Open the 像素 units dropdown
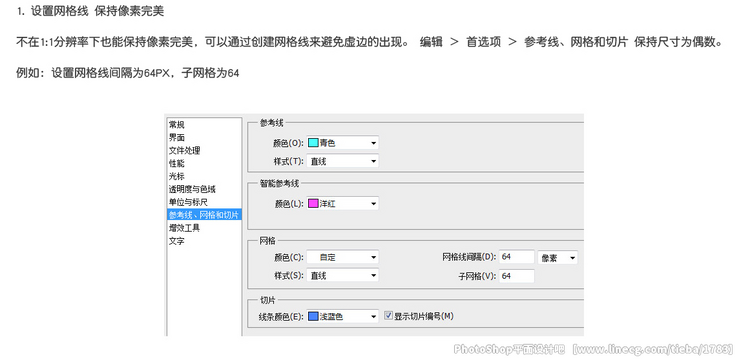 pos(558,258)
